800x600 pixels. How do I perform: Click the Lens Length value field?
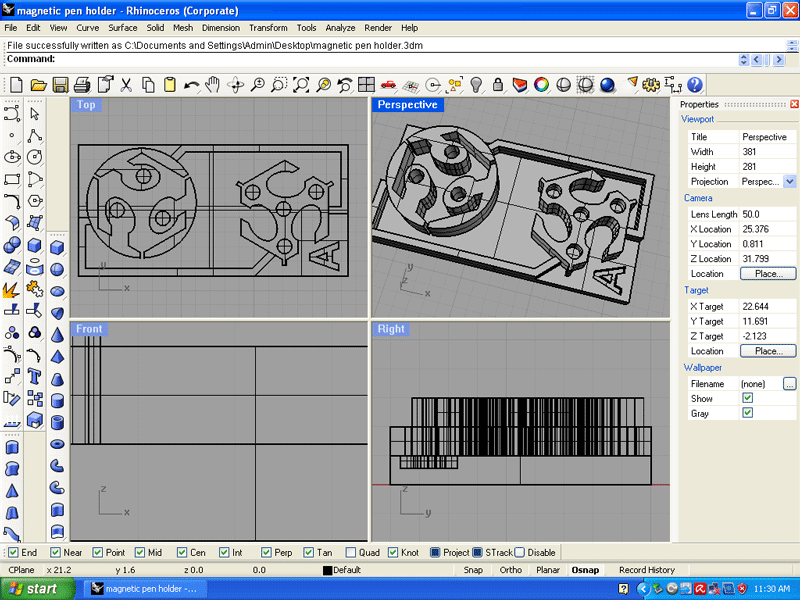coord(768,214)
